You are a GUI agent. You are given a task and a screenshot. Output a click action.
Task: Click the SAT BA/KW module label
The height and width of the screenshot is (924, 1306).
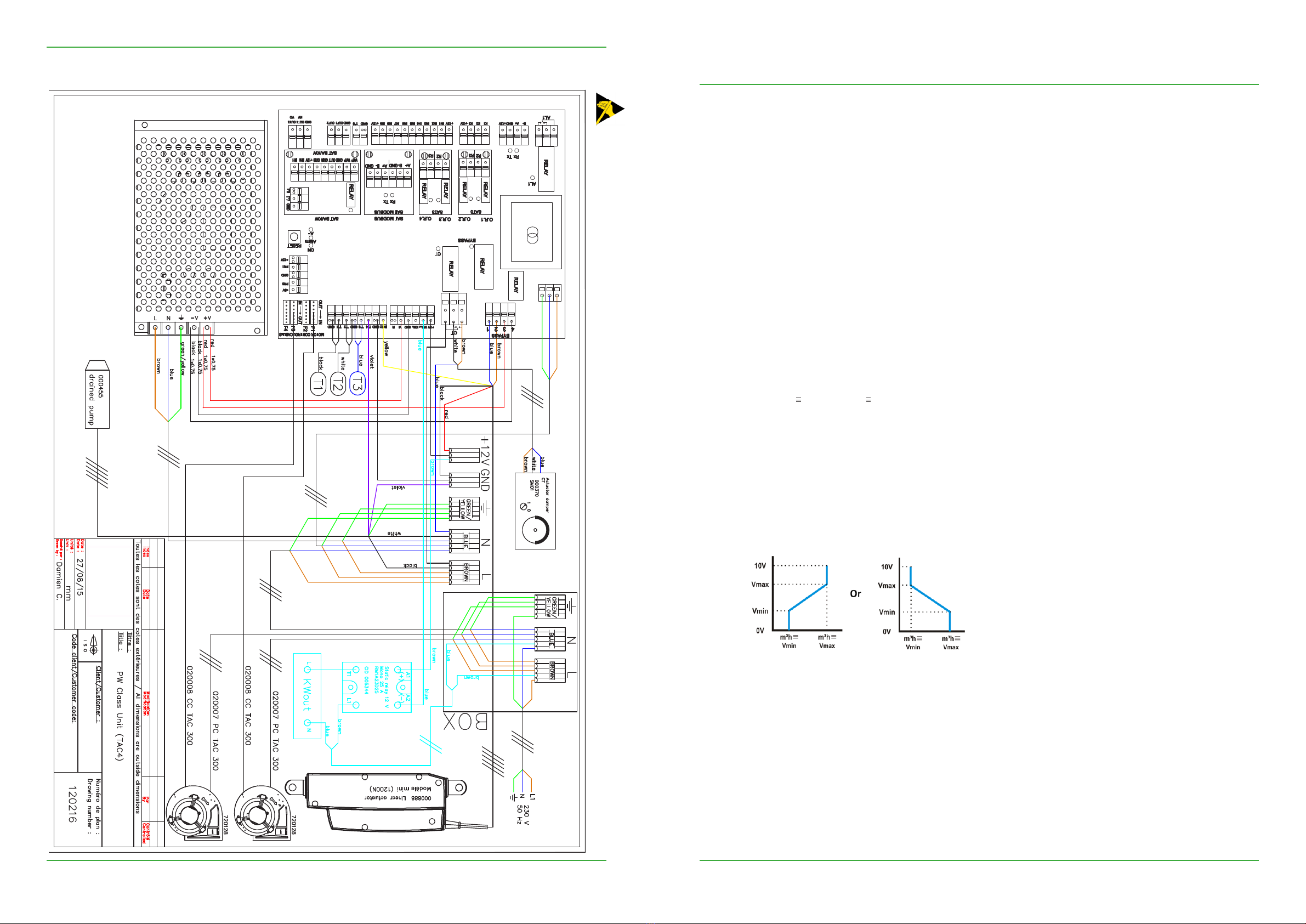pyautogui.click(x=327, y=218)
